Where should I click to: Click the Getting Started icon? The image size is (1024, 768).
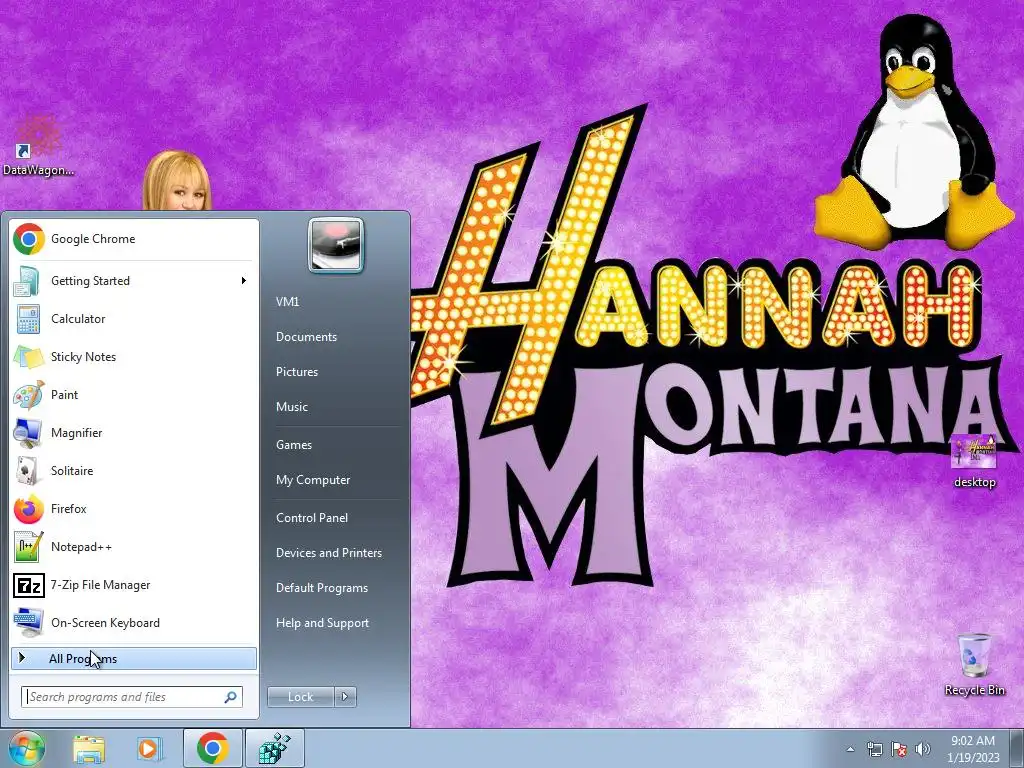pos(28,281)
